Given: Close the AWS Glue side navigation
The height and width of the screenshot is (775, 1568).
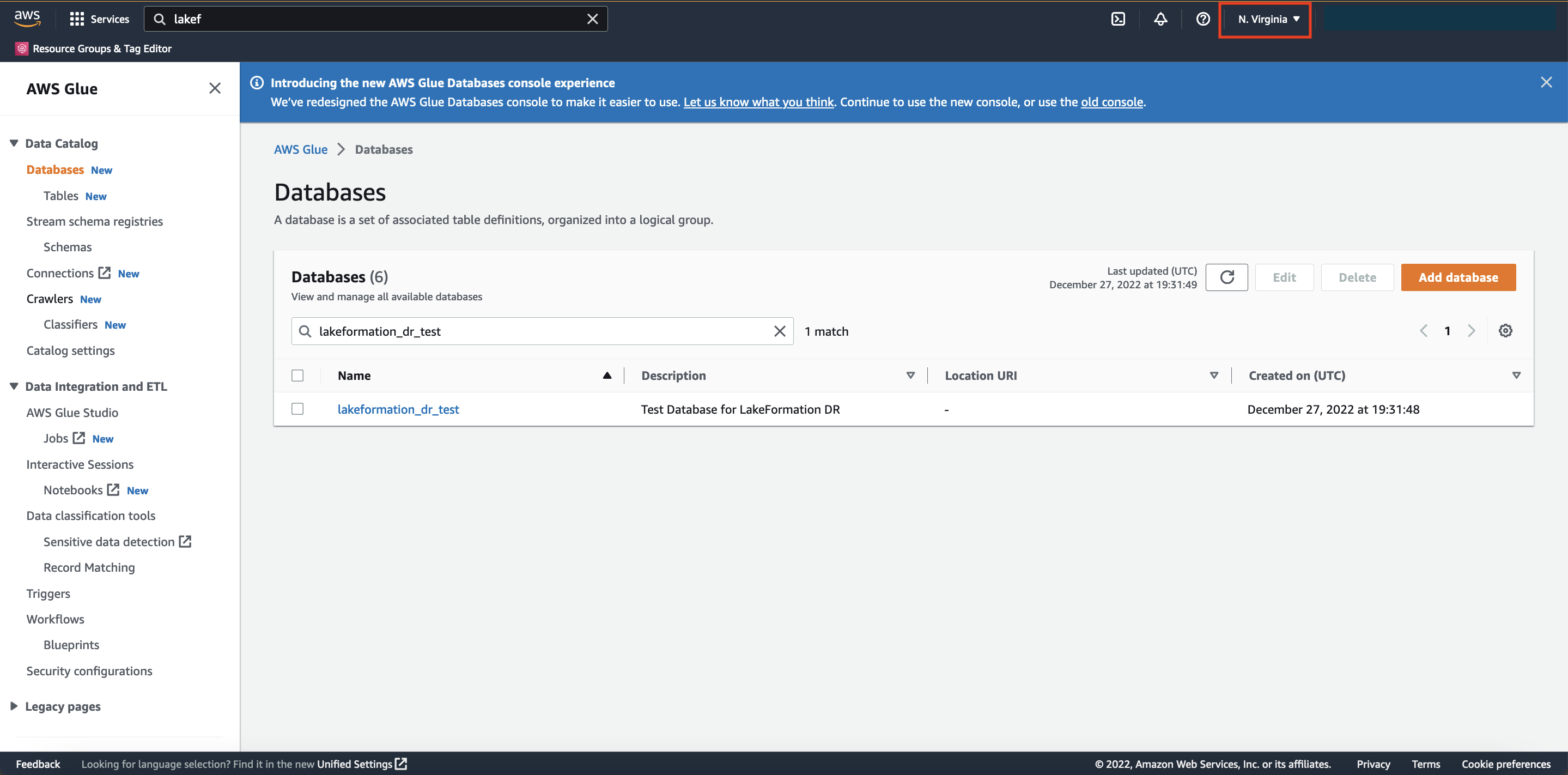Looking at the screenshot, I should (x=215, y=88).
